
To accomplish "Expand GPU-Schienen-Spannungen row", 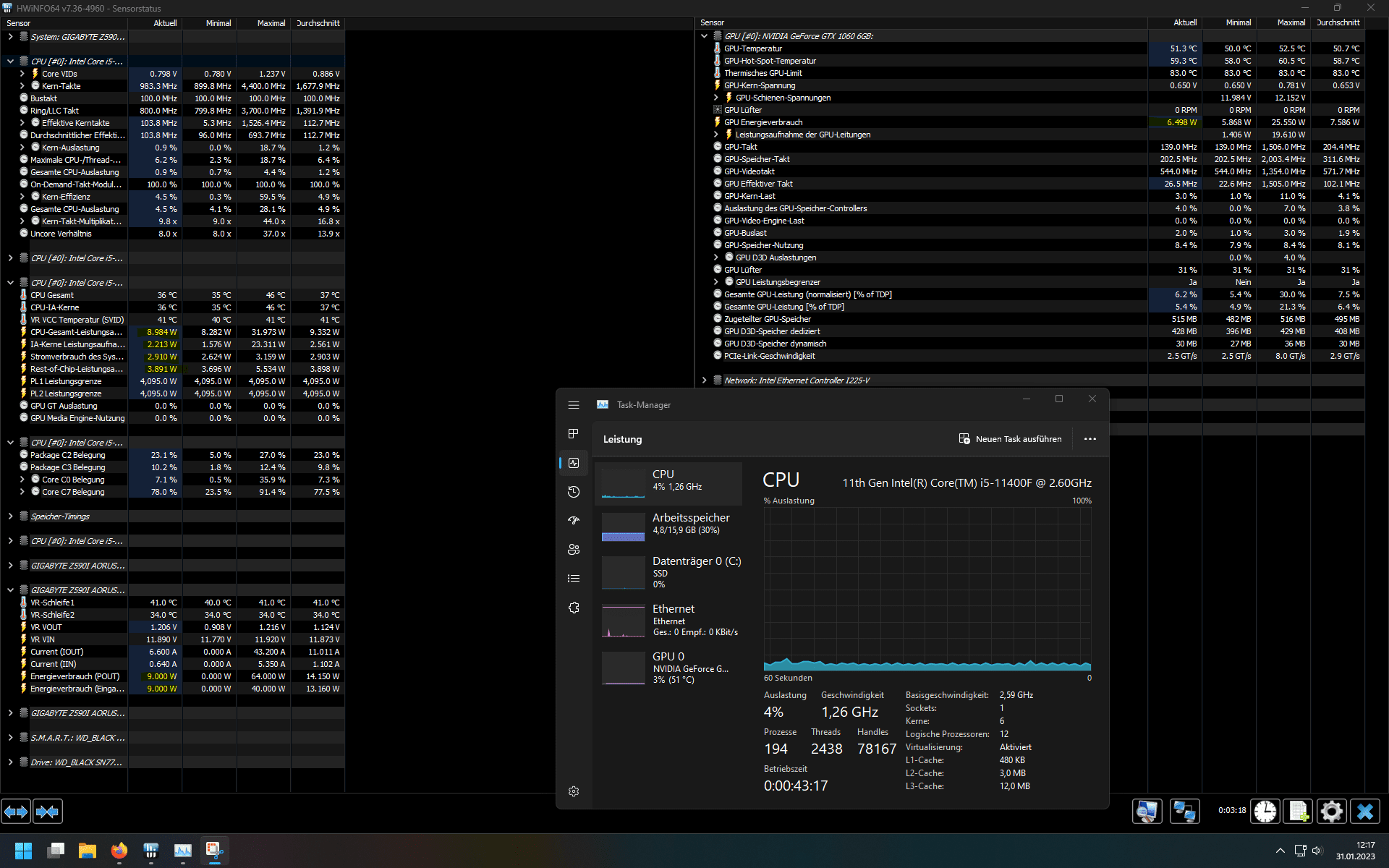I will click(716, 98).
